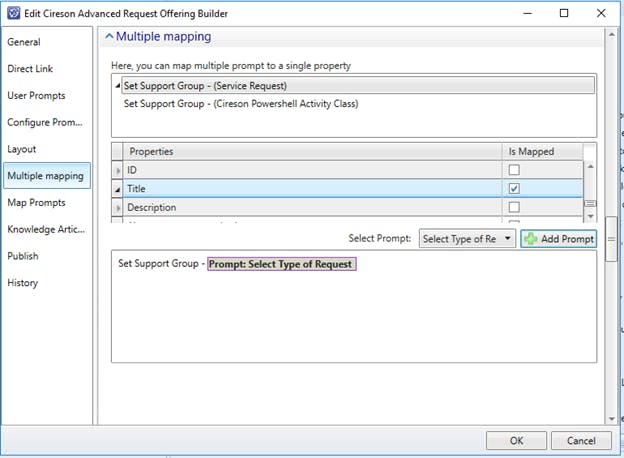The height and width of the screenshot is (458, 624).
Task: Check the Is Mapped box for Description
Action: coord(514,207)
